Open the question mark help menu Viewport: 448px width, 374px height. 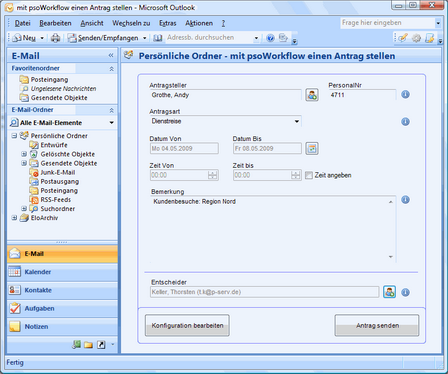tap(223, 23)
